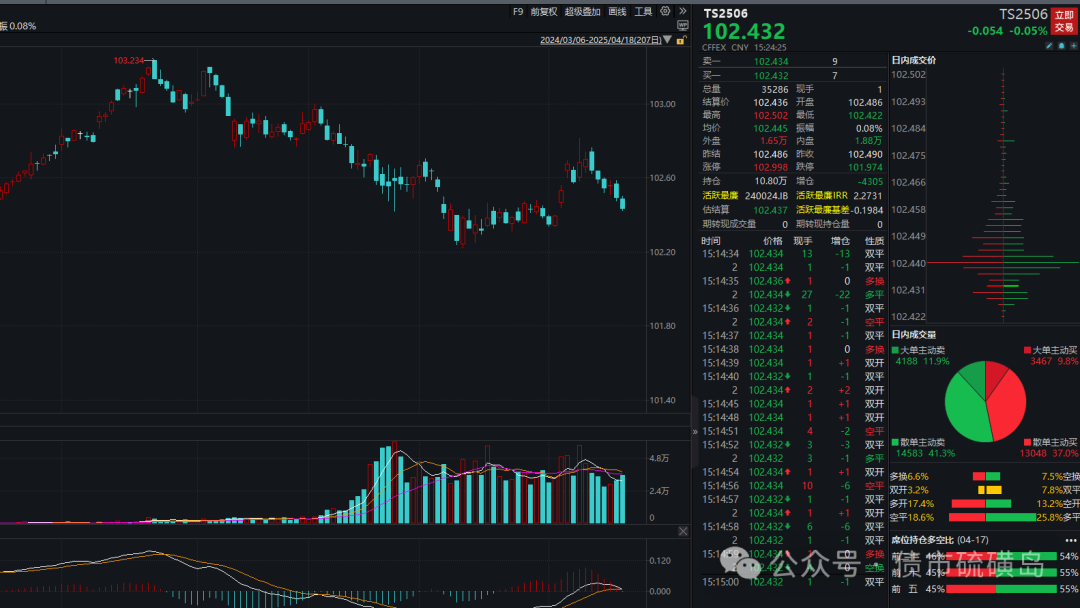Click the bell alert icon under TS2506
This screenshot has height=608, width=1080.
click(x=1062, y=46)
